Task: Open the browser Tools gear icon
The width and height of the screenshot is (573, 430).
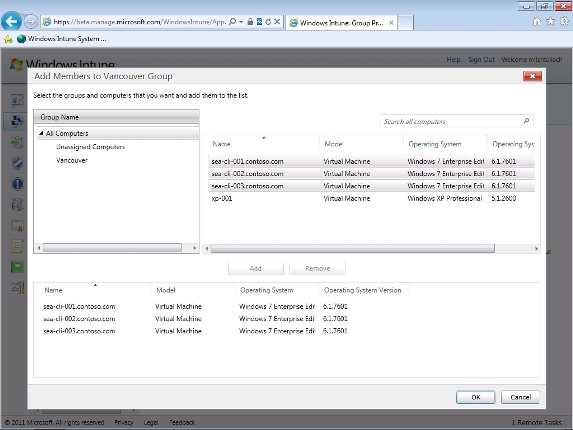Action: pos(565,22)
